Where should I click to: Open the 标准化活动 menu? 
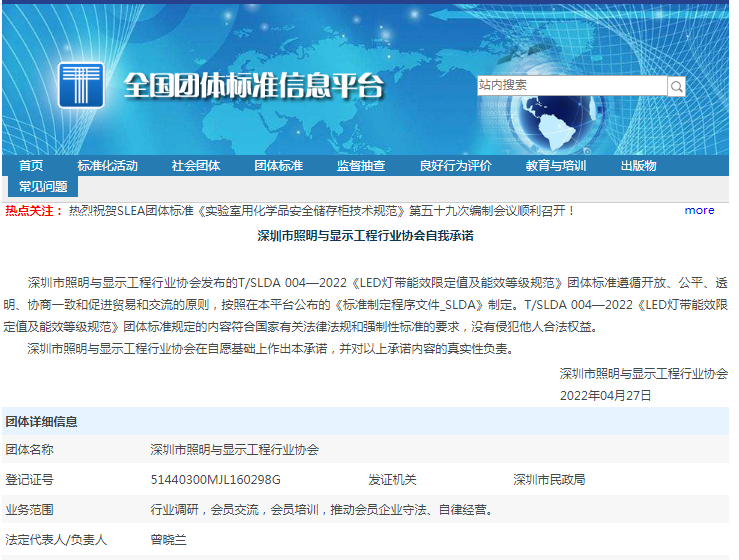click(107, 165)
